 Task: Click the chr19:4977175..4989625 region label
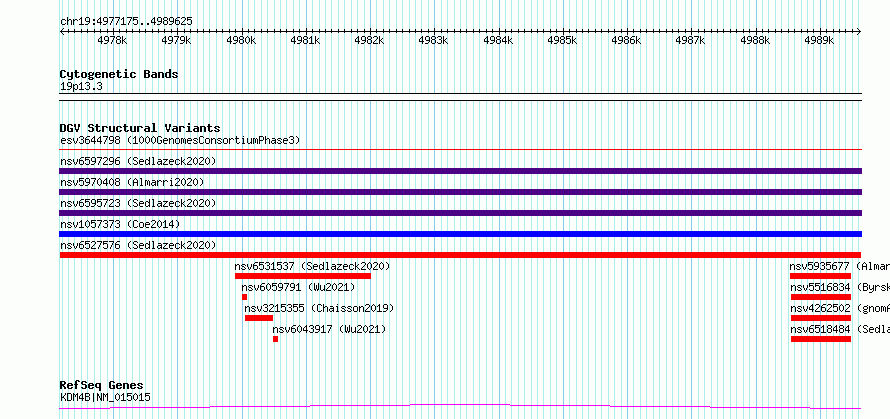click(126, 22)
